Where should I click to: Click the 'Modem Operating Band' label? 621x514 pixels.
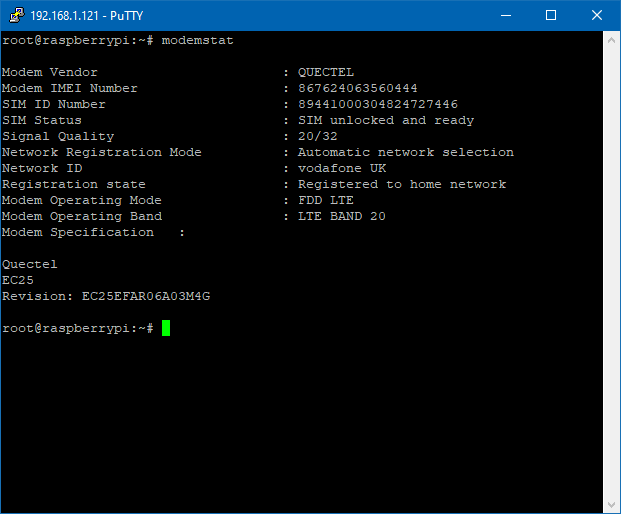tap(82, 216)
